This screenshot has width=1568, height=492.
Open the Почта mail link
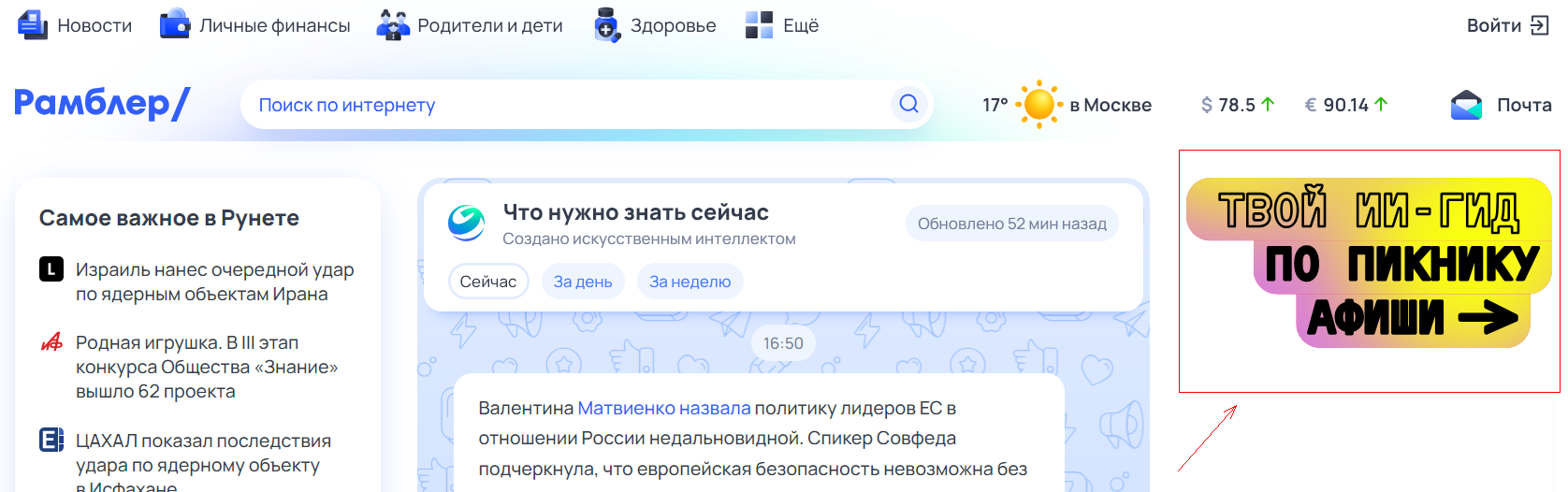tap(1524, 105)
